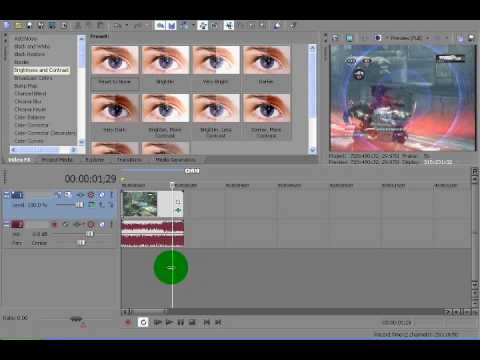The image size is (480, 360).
Task: Toggle Enable Snapping in toolbar
Action: click(160, 26)
